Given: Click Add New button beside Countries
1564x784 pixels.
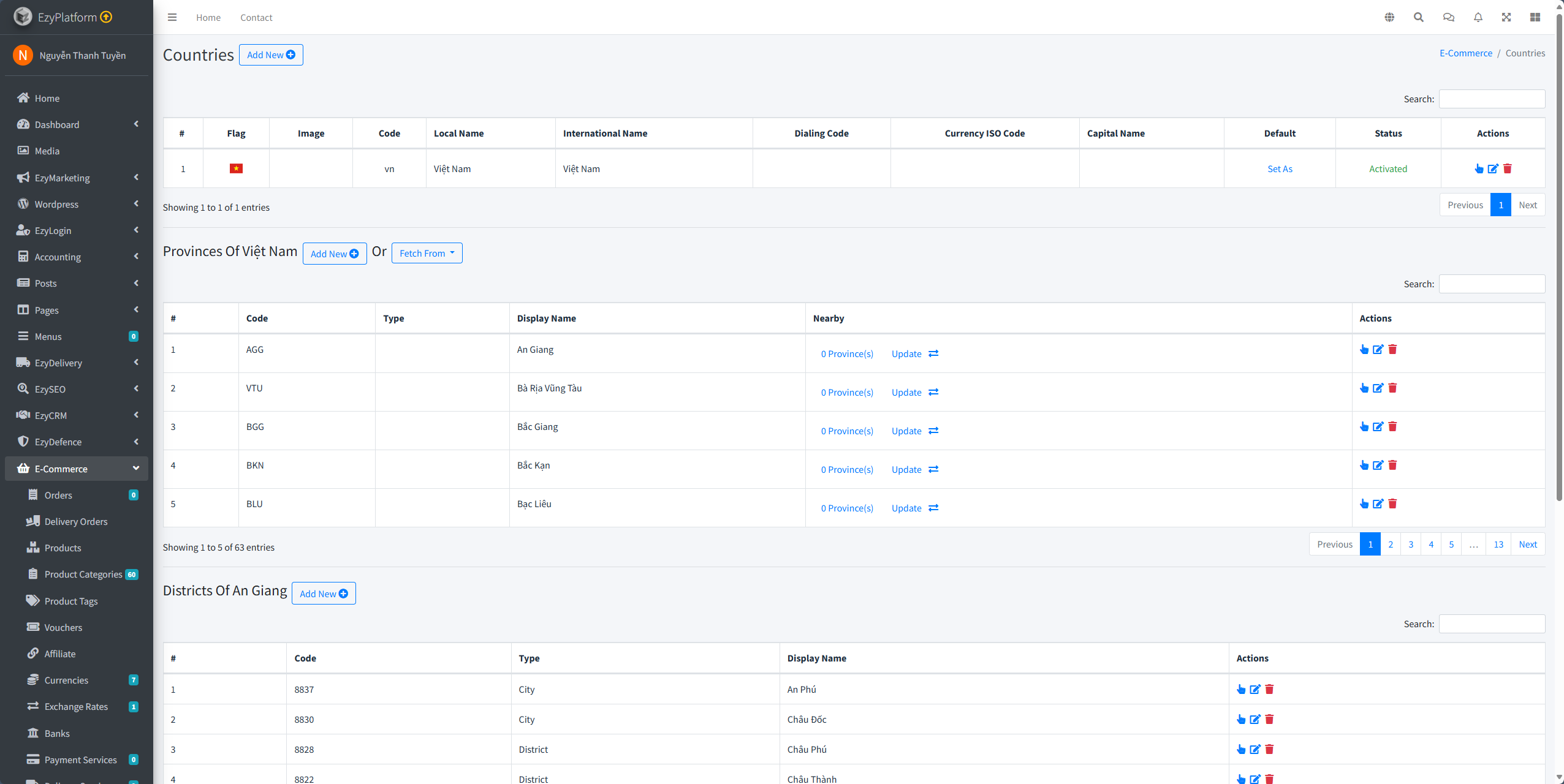Looking at the screenshot, I should (270, 55).
